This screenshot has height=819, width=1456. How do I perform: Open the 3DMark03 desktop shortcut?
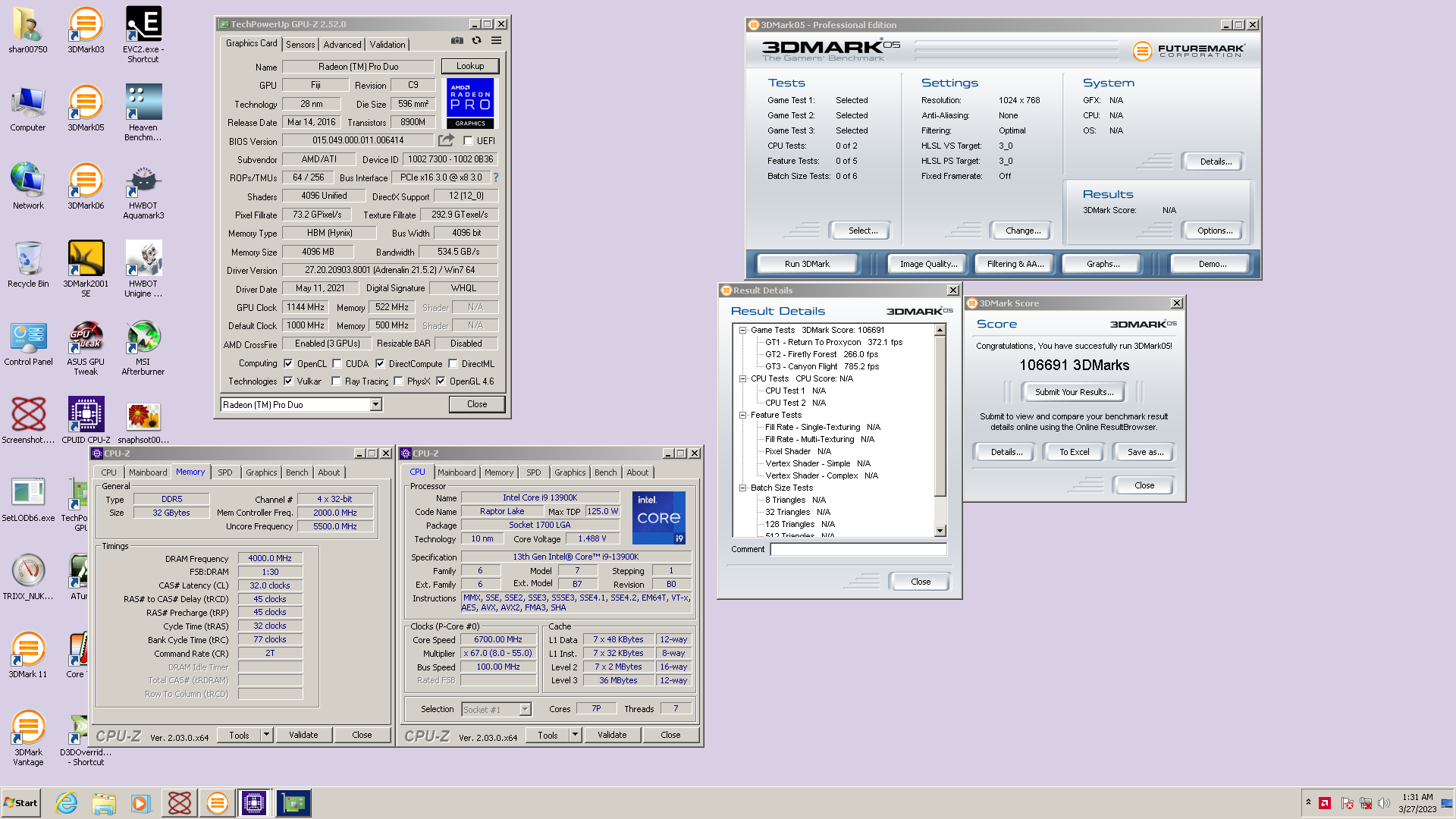coord(86,30)
